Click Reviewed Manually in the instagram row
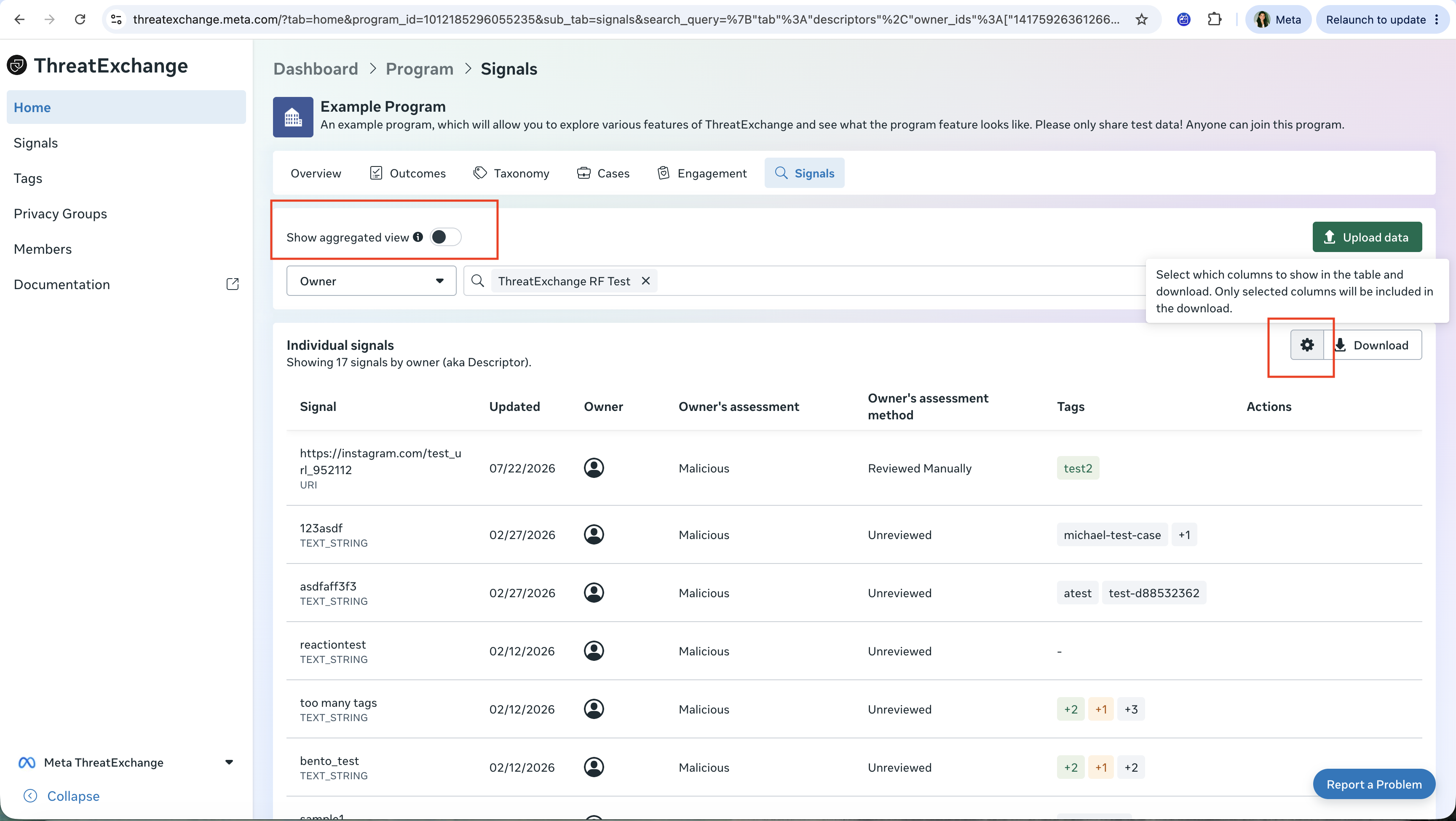Viewport: 1456px width, 821px height. pyautogui.click(x=920, y=468)
